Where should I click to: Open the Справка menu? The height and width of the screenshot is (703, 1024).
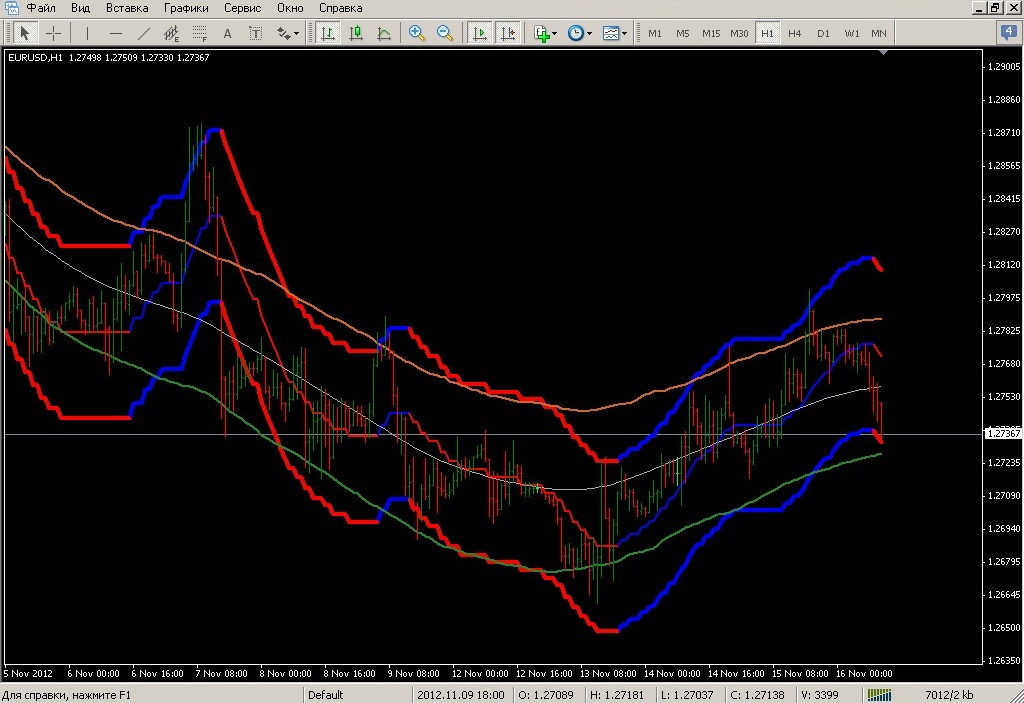(x=340, y=8)
